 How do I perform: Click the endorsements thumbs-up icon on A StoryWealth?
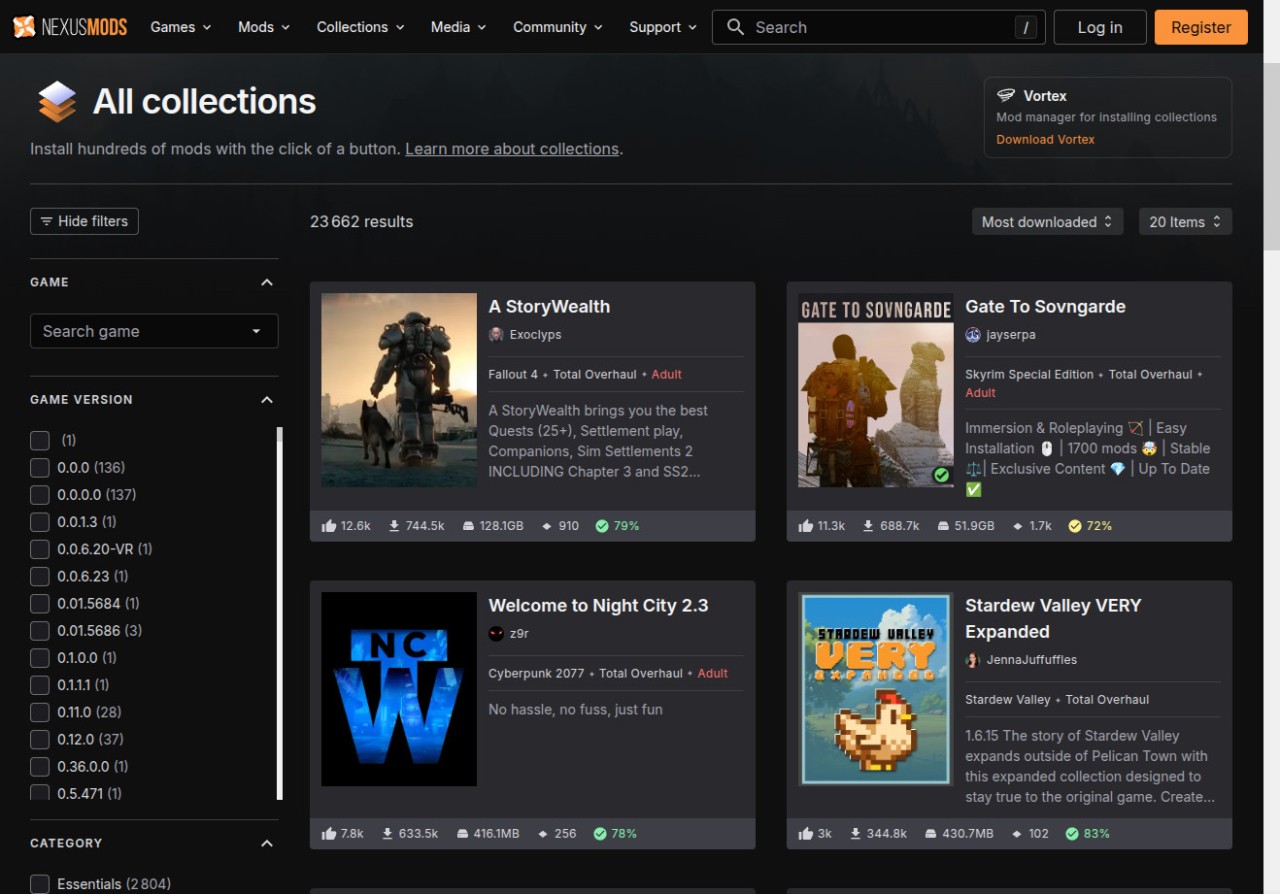pos(329,526)
